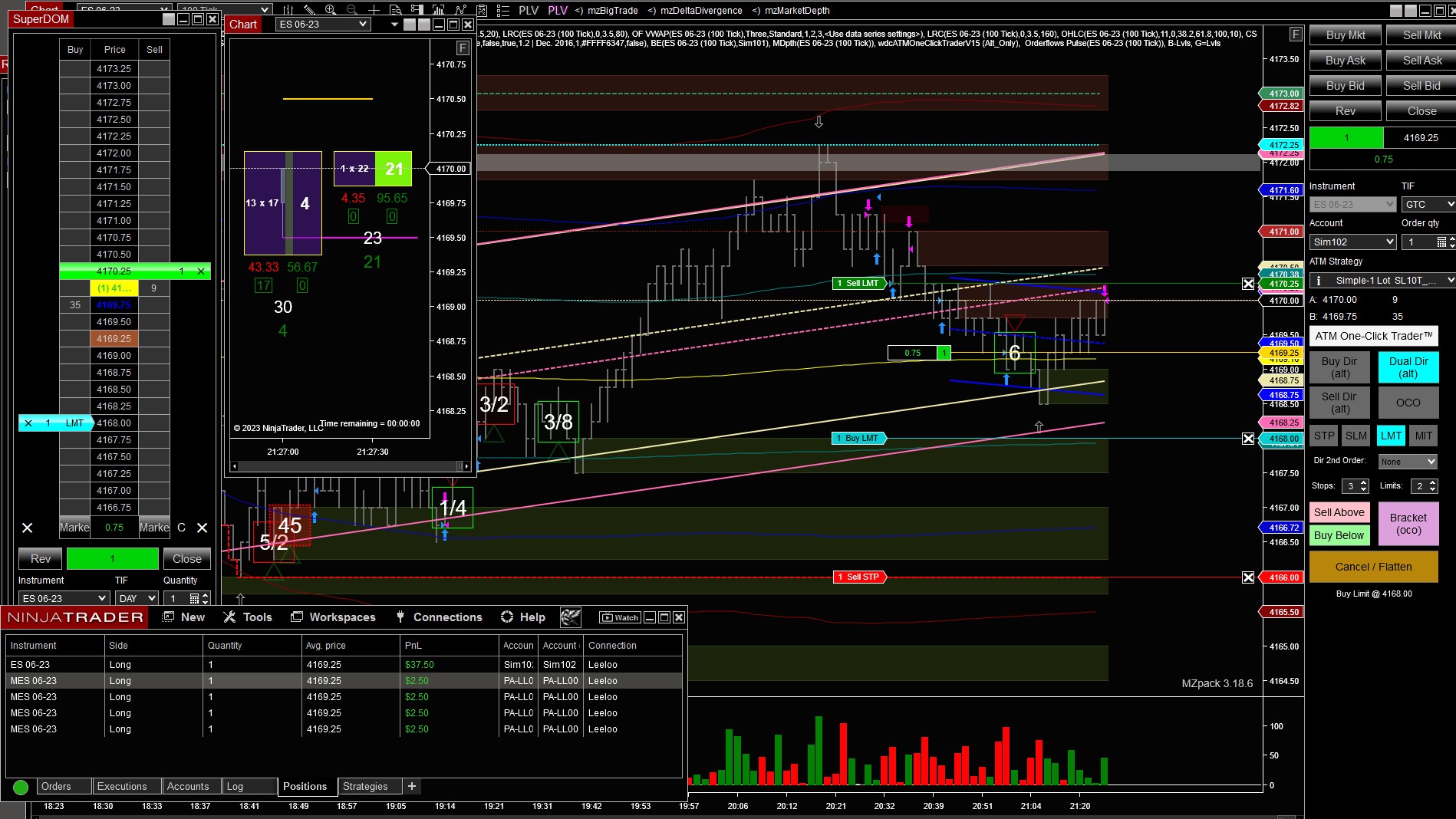Open the data series bars icon
The height and width of the screenshot is (819, 1456).
(439, 10)
